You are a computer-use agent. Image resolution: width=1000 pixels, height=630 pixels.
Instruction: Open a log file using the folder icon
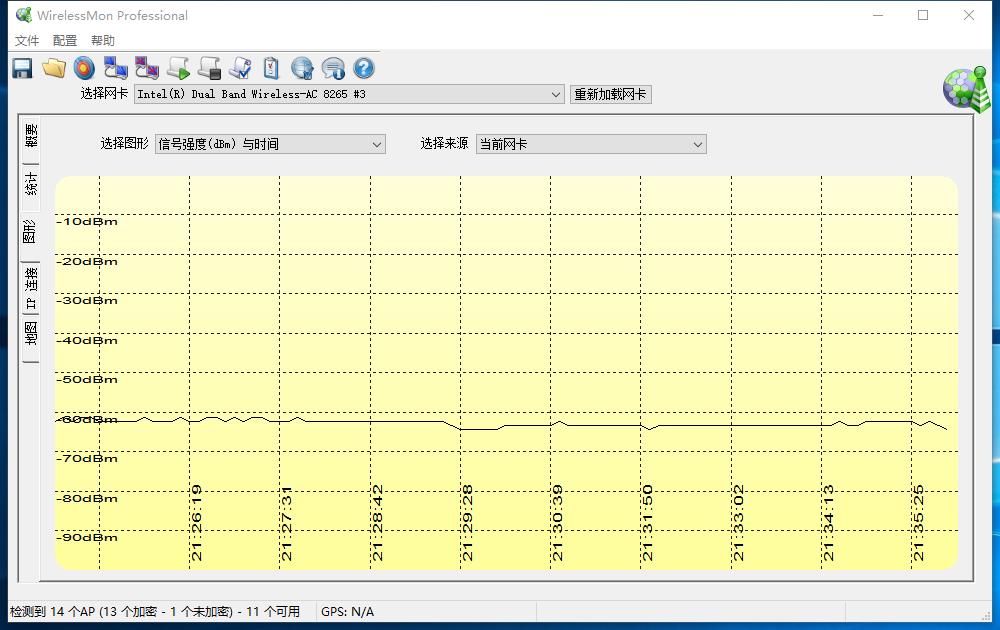[x=52, y=68]
